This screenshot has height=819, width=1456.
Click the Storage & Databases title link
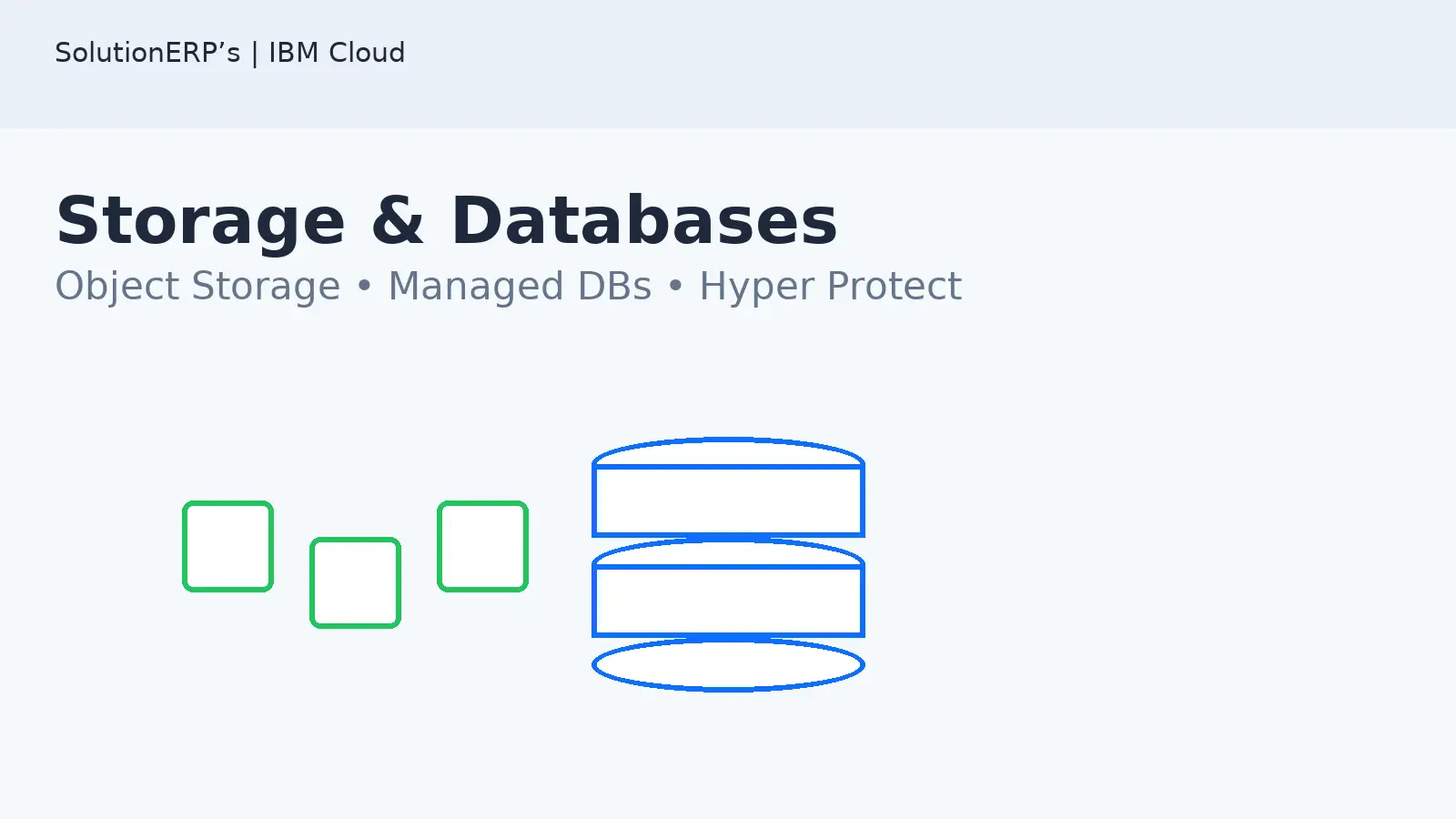447,218
